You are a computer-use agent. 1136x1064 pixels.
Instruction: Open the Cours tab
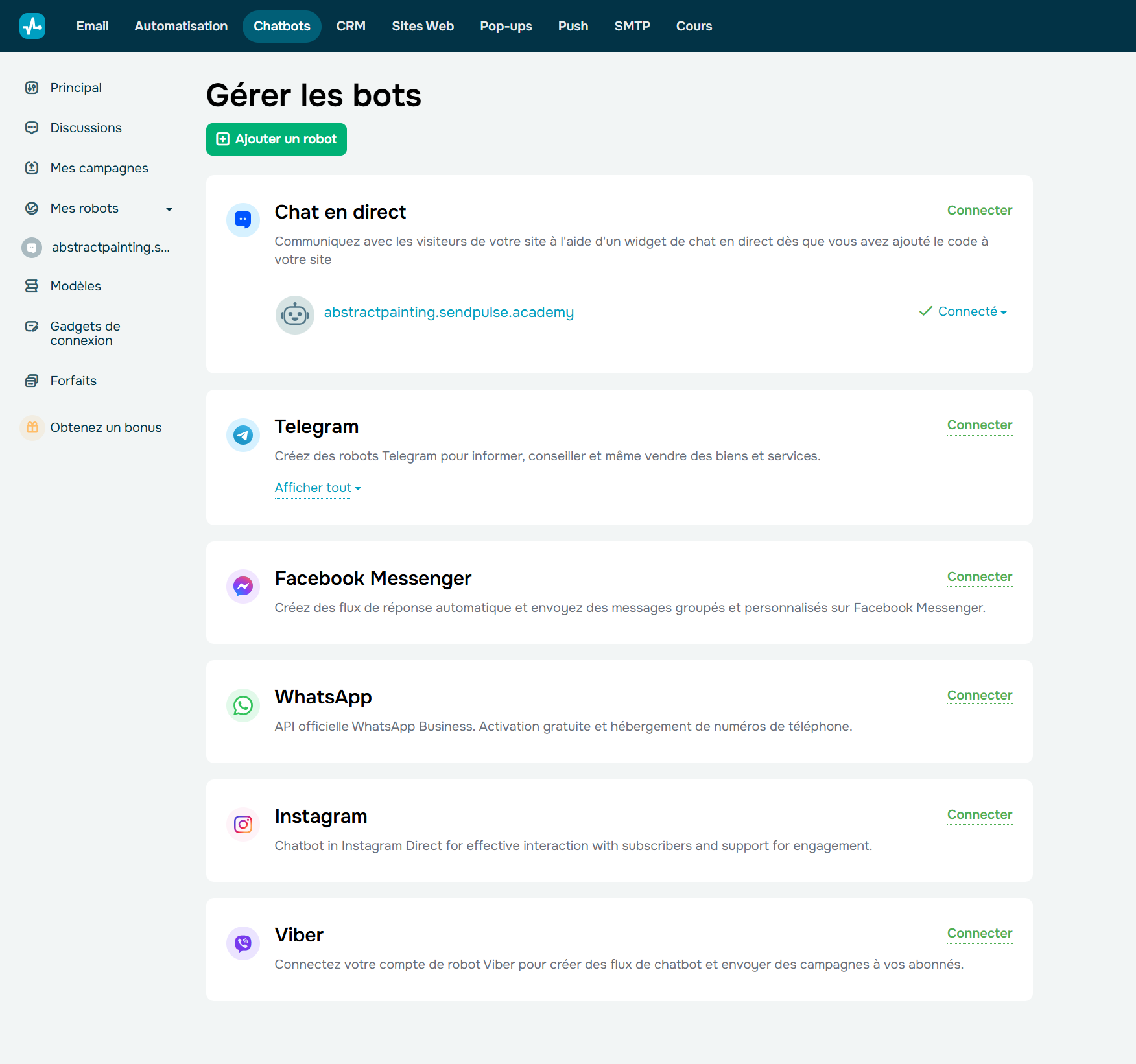click(x=694, y=26)
